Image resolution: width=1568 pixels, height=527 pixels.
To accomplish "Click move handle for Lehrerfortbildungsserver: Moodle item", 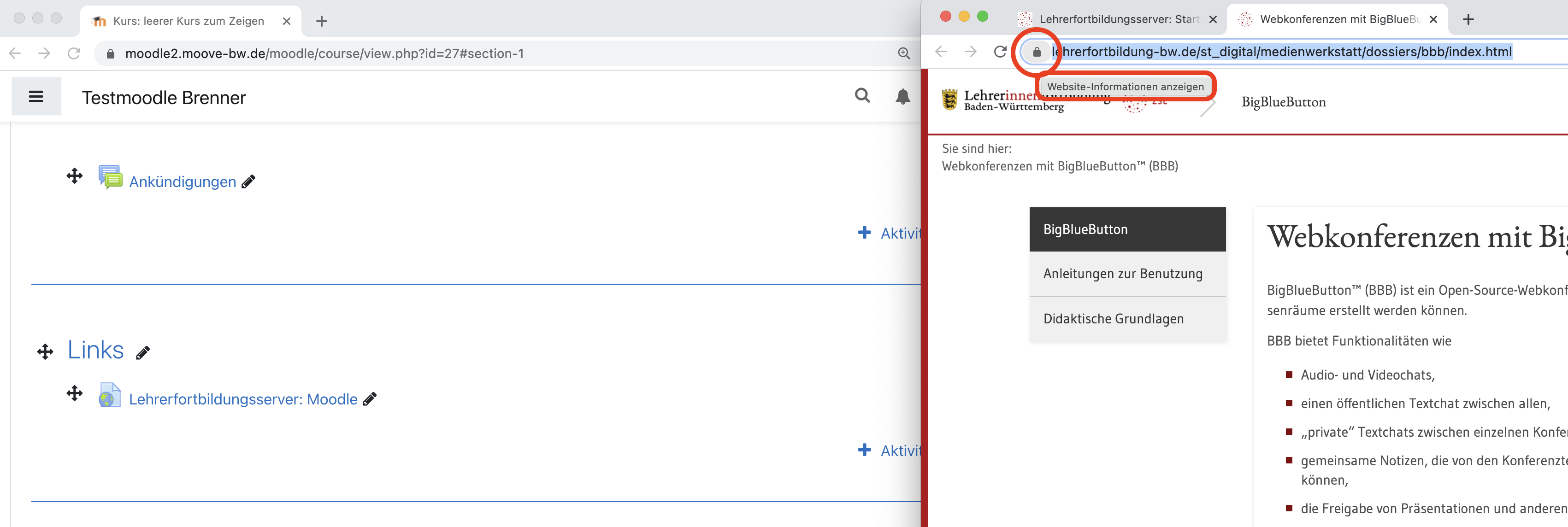I will tap(74, 394).
